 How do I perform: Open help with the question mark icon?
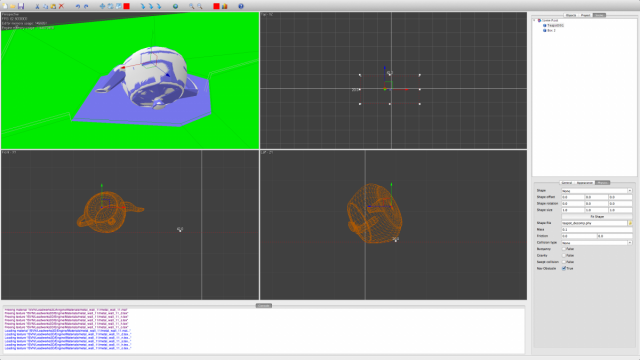click(241, 6)
